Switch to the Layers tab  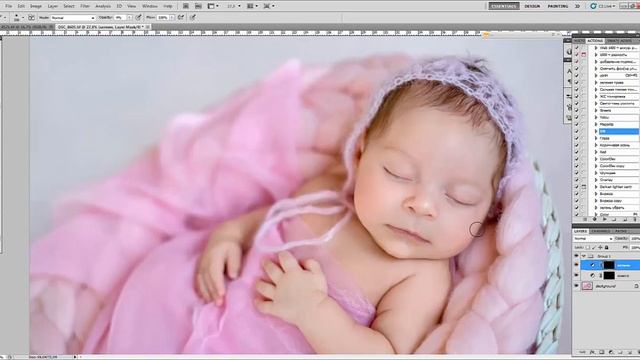click(x=580, y=231)
